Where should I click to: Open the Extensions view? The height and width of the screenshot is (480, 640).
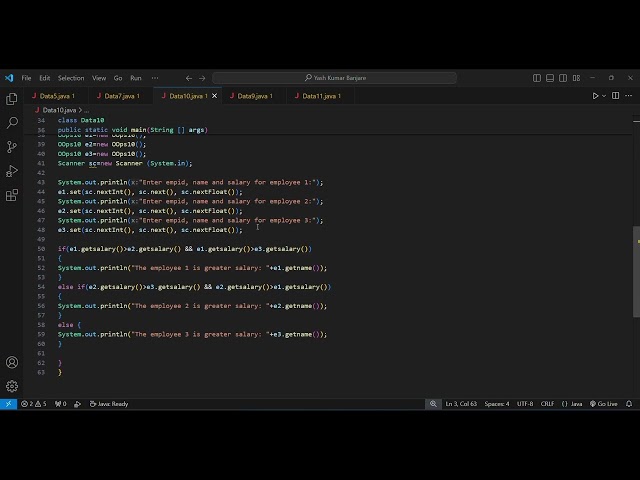12,195
